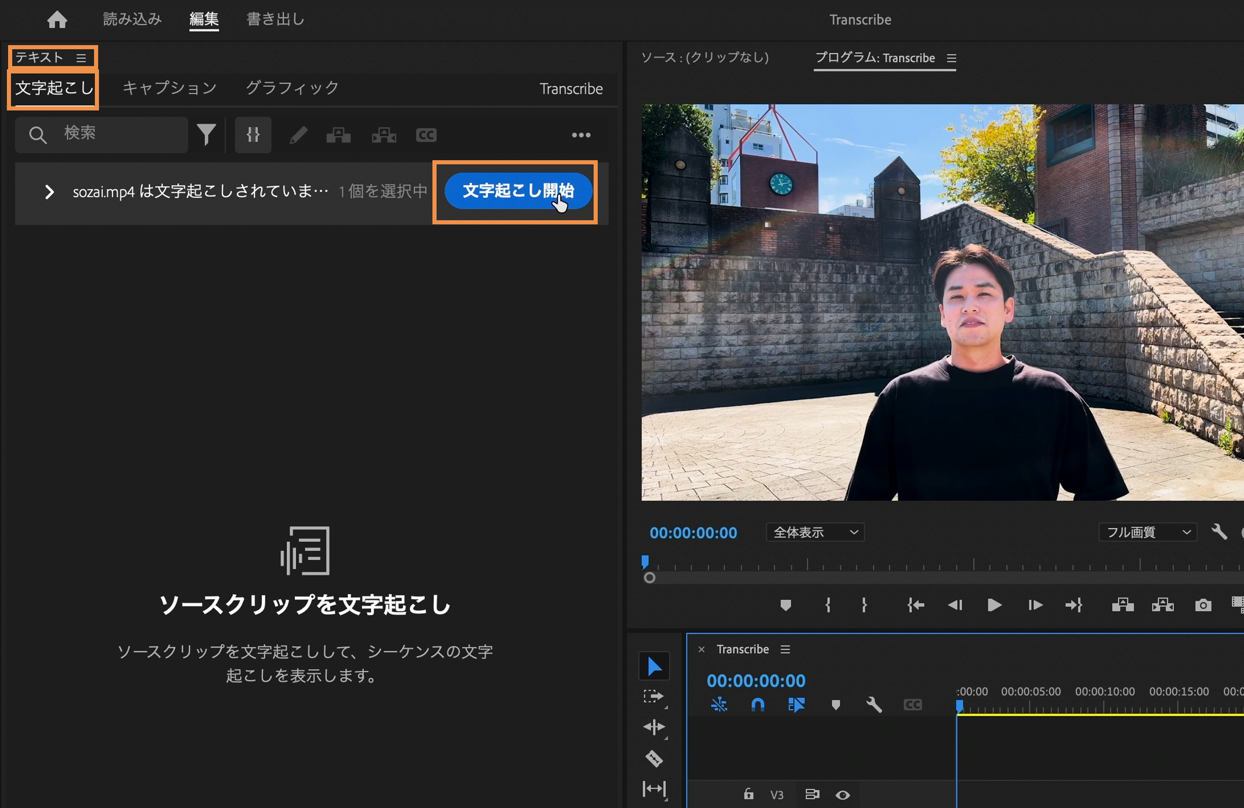This screenshot has width=1244, height=808.
Task: Select the Track Select Forward tool
Action: [654, 697]
